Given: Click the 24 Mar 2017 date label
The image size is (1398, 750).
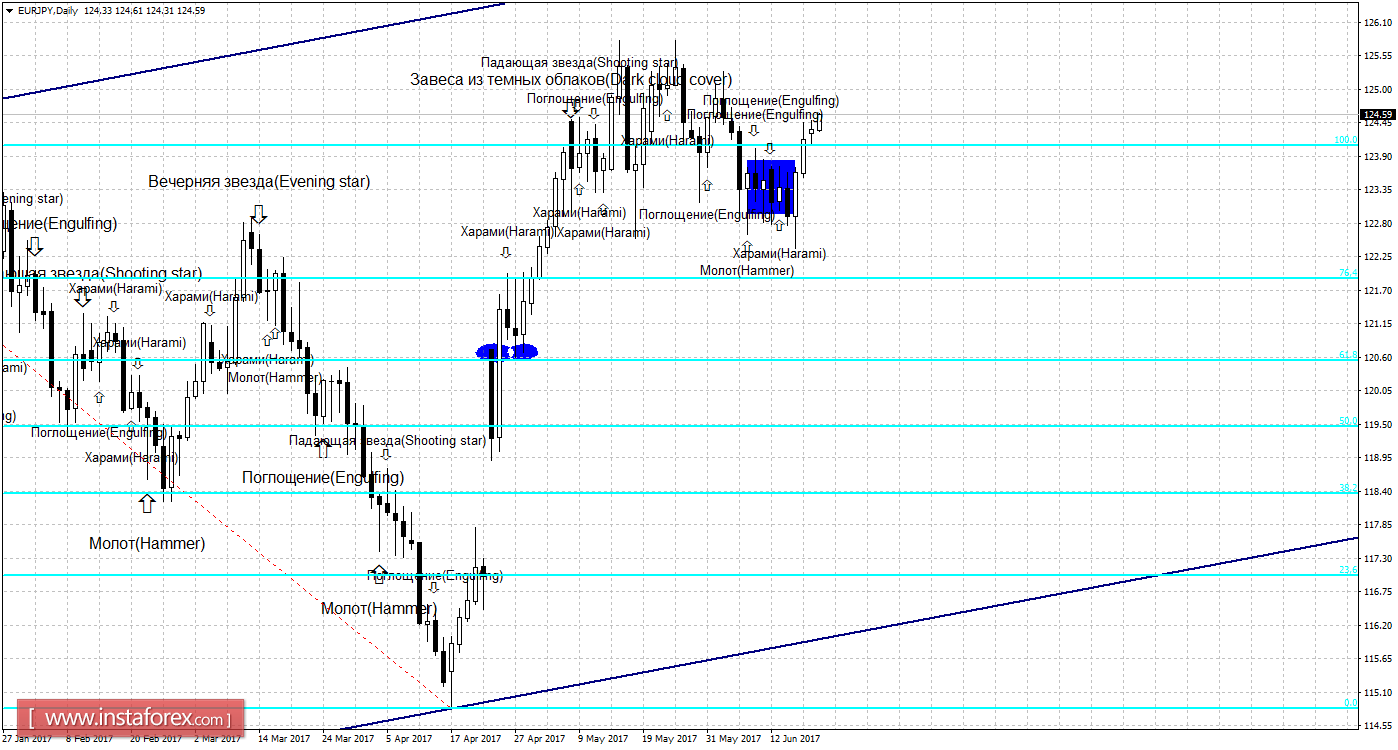Looking at the screenshot, I should click(348, 739).
